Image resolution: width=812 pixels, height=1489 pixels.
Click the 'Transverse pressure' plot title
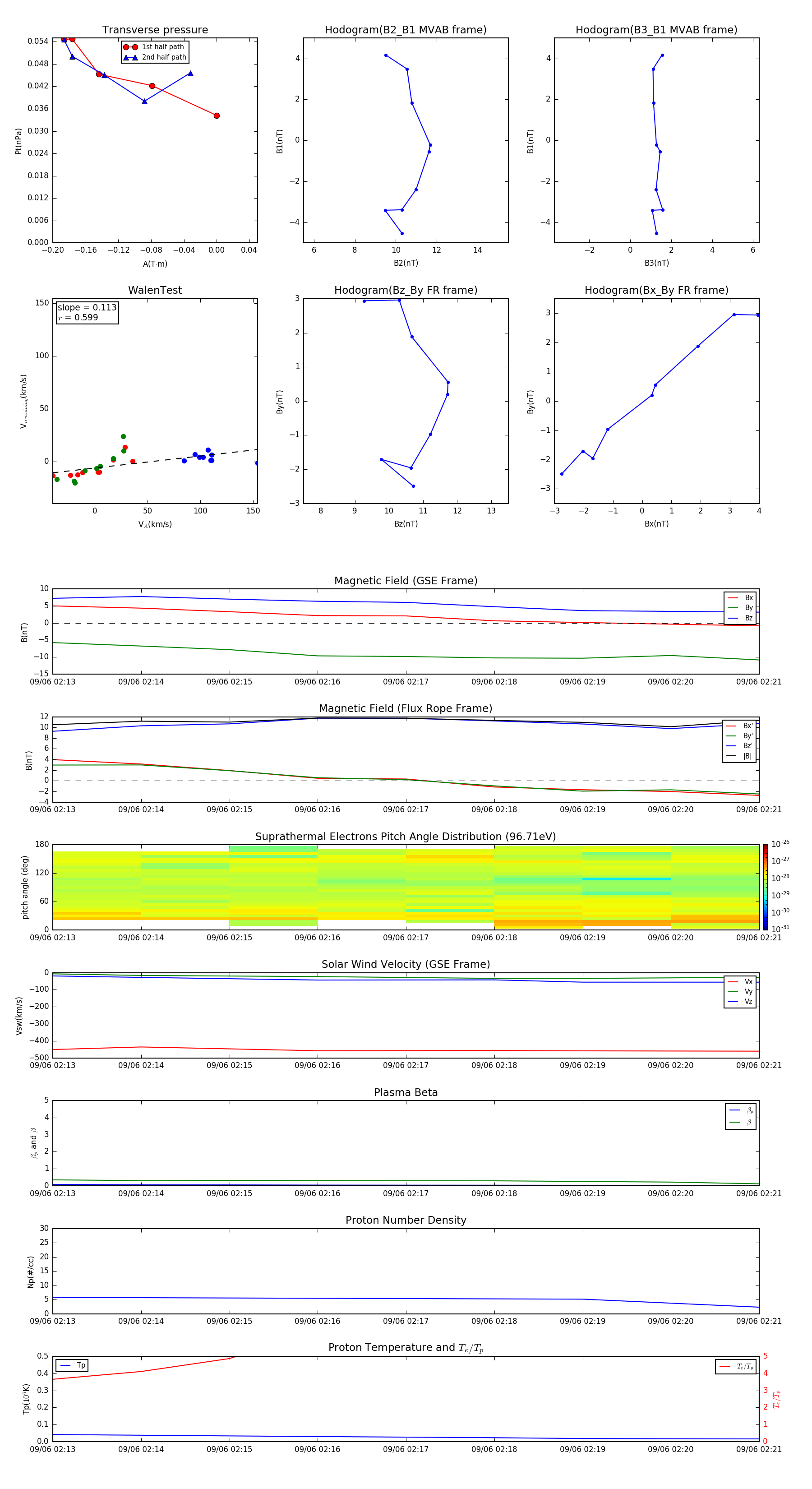click(x=155, y=30)
